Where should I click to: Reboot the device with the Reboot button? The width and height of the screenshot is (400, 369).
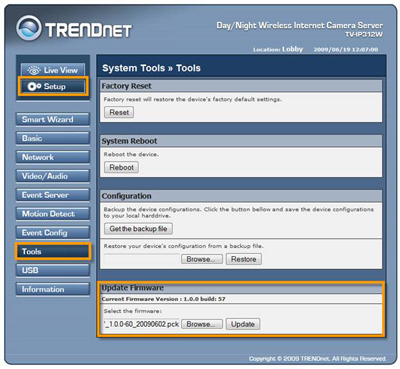pos(121,167)
